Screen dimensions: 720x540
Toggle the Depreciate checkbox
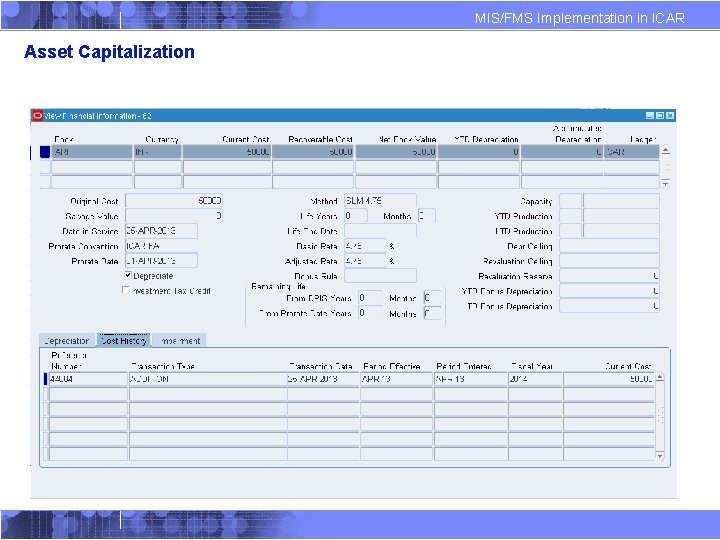tap(128, 275)
